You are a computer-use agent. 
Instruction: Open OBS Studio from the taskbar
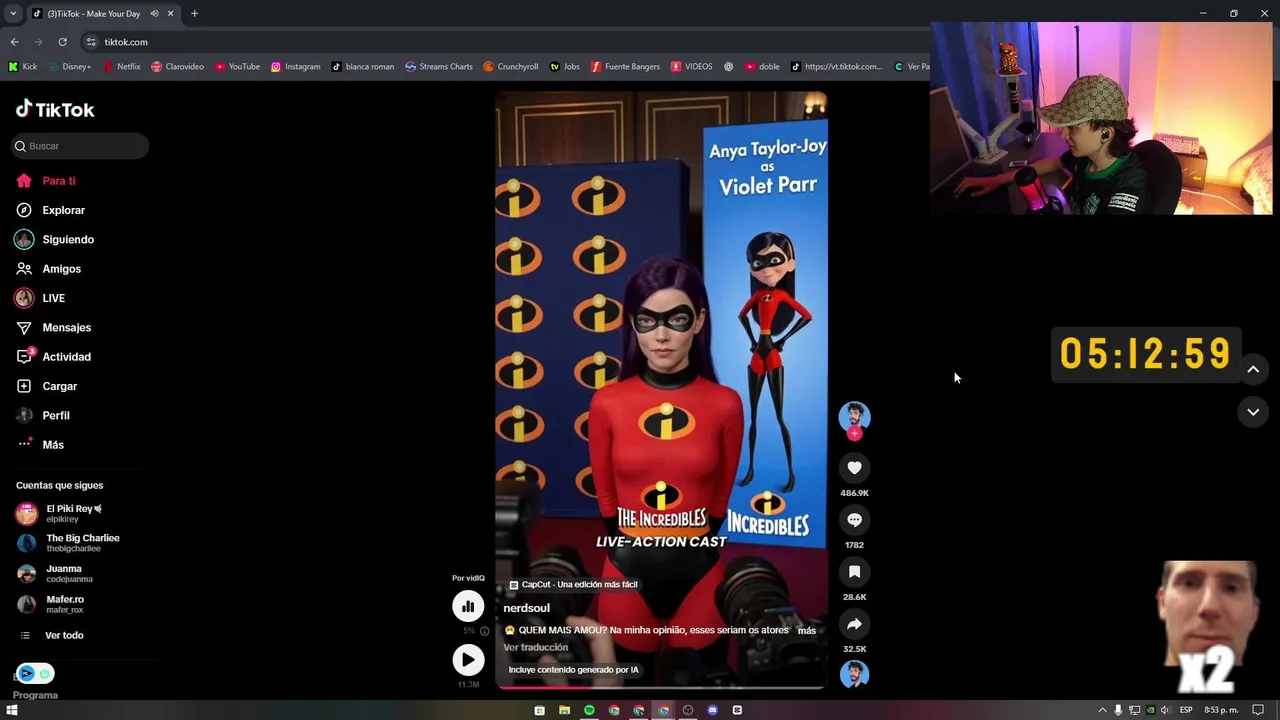coord(687,710)
